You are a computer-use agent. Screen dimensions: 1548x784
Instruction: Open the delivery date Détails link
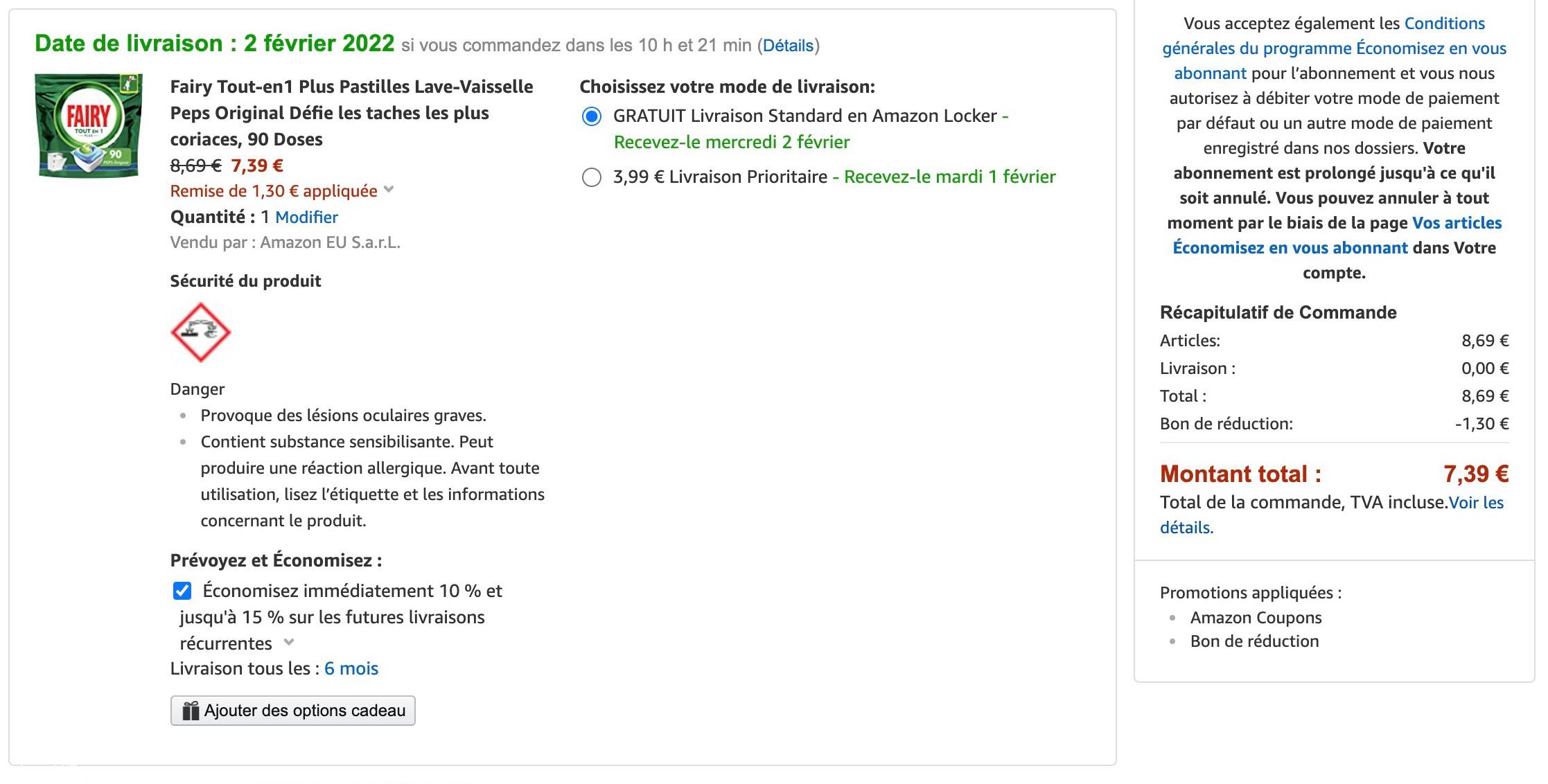788,46
